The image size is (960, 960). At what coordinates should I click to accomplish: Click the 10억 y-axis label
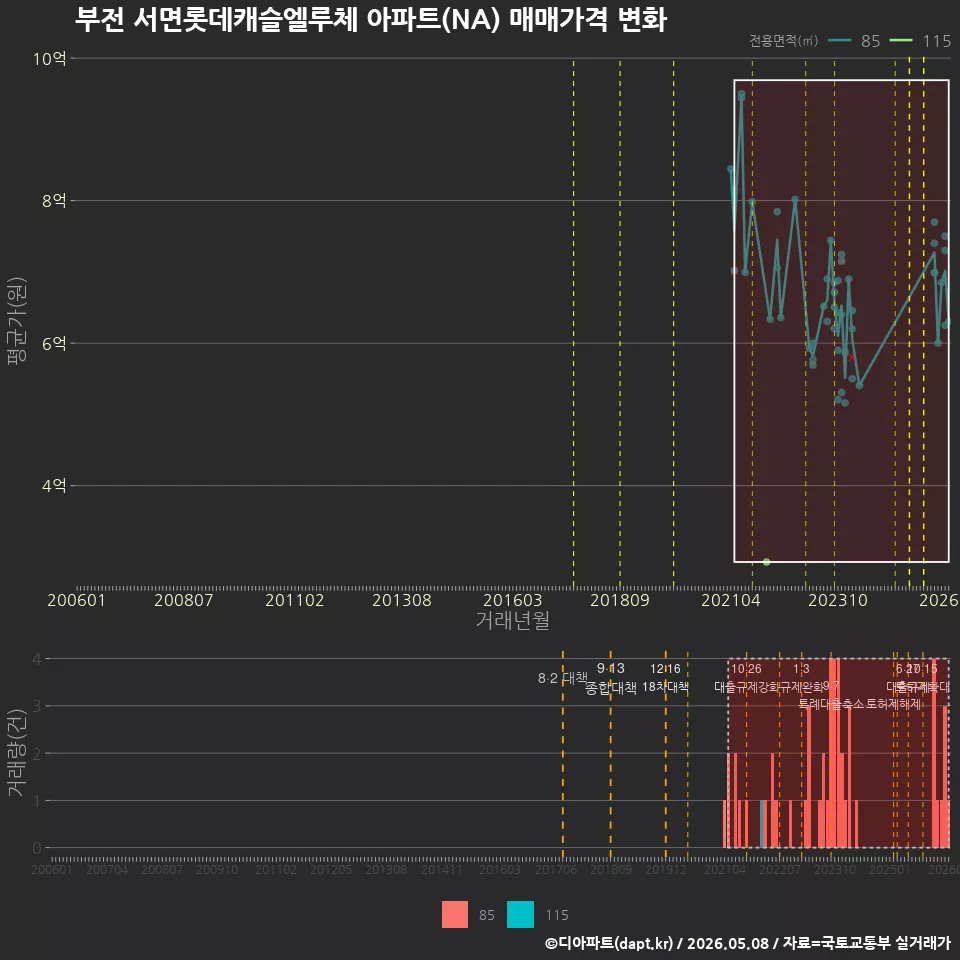(50, 59)
